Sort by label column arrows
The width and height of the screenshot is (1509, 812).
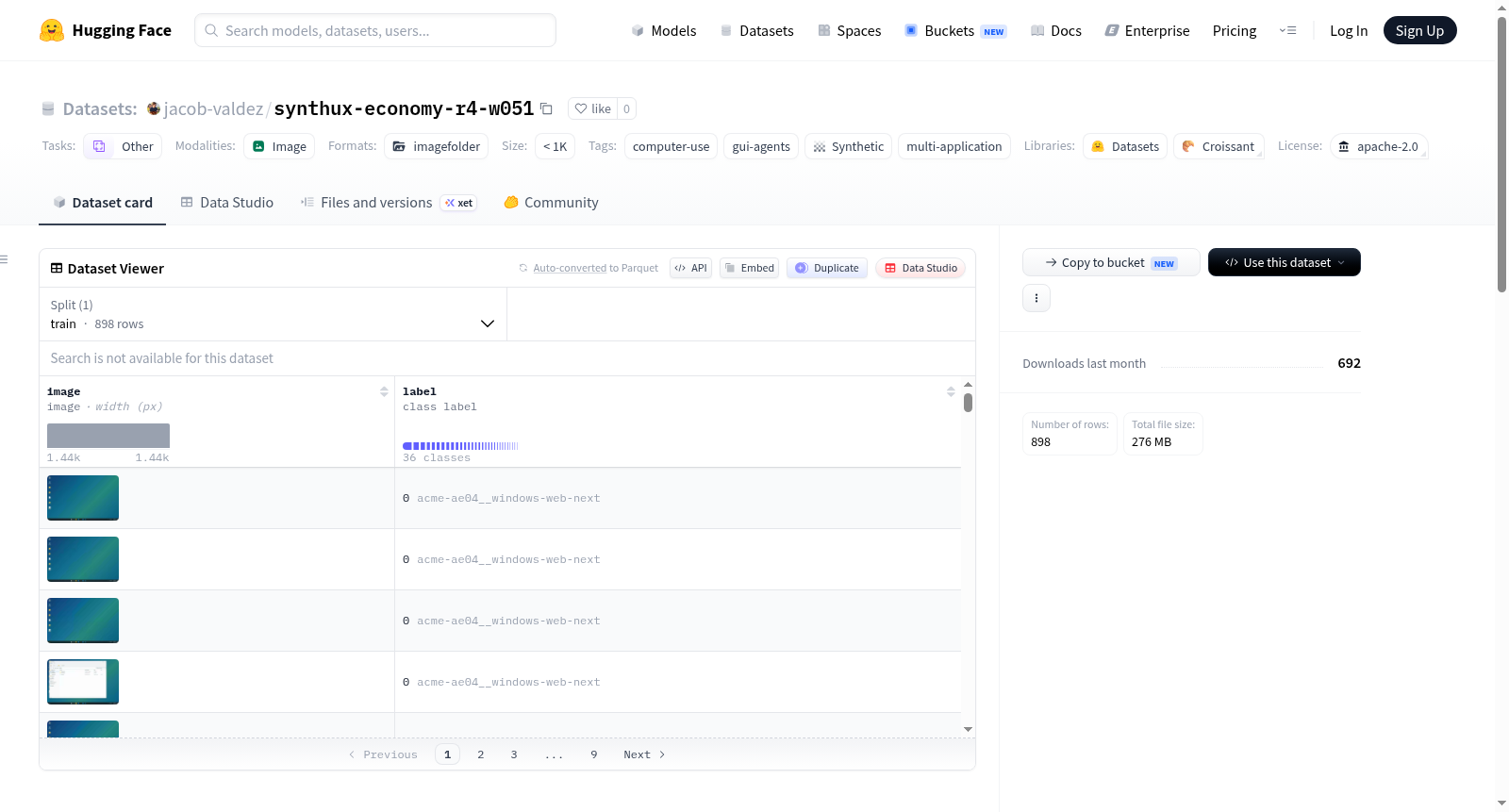click(951, 391)
